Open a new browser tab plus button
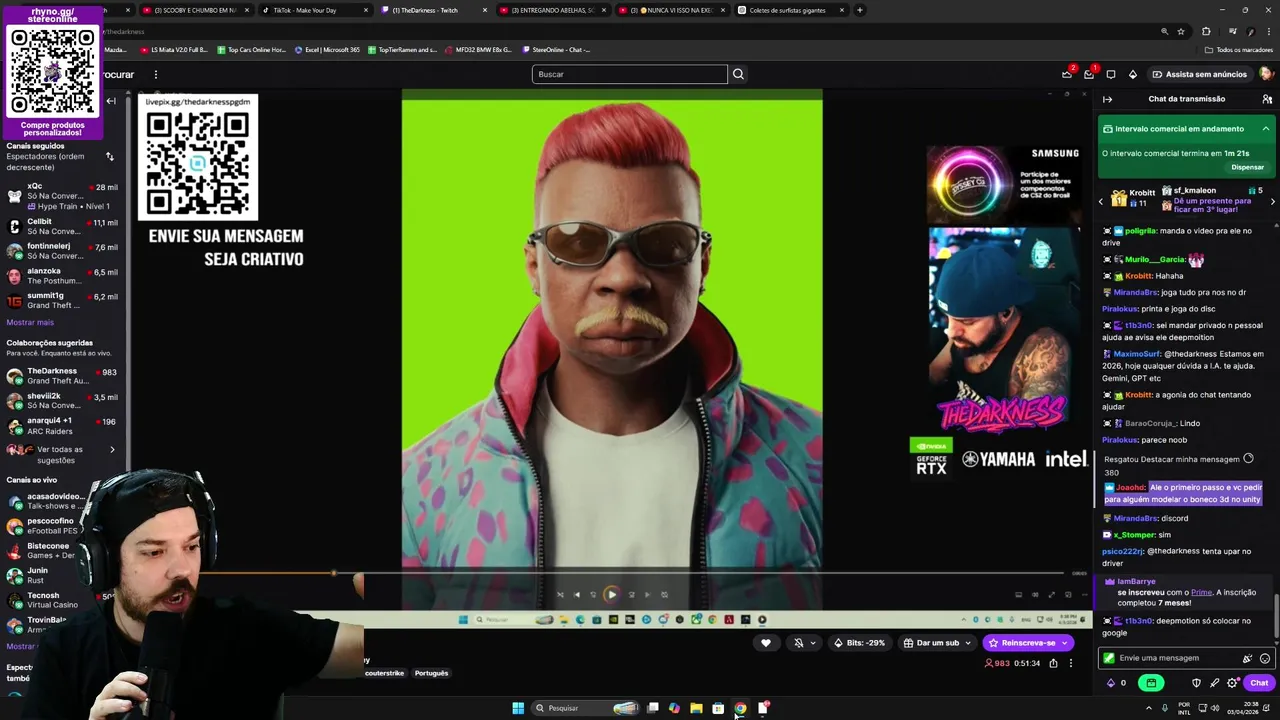The width and height of the screenshot is (1280, 720). pyautogui.click(x=859, y=10)
